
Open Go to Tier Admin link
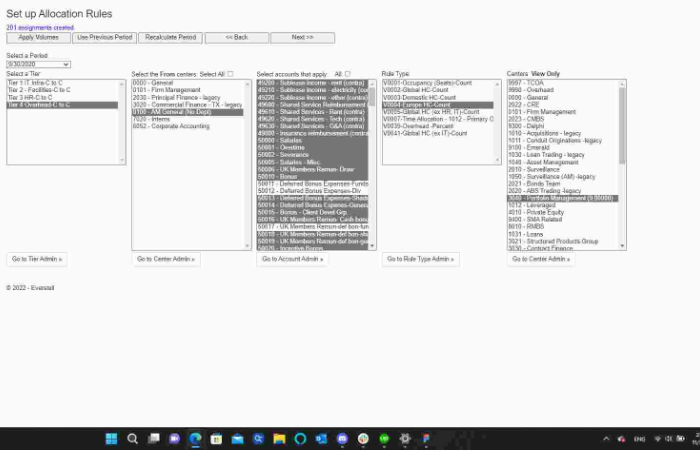(38, 259)
